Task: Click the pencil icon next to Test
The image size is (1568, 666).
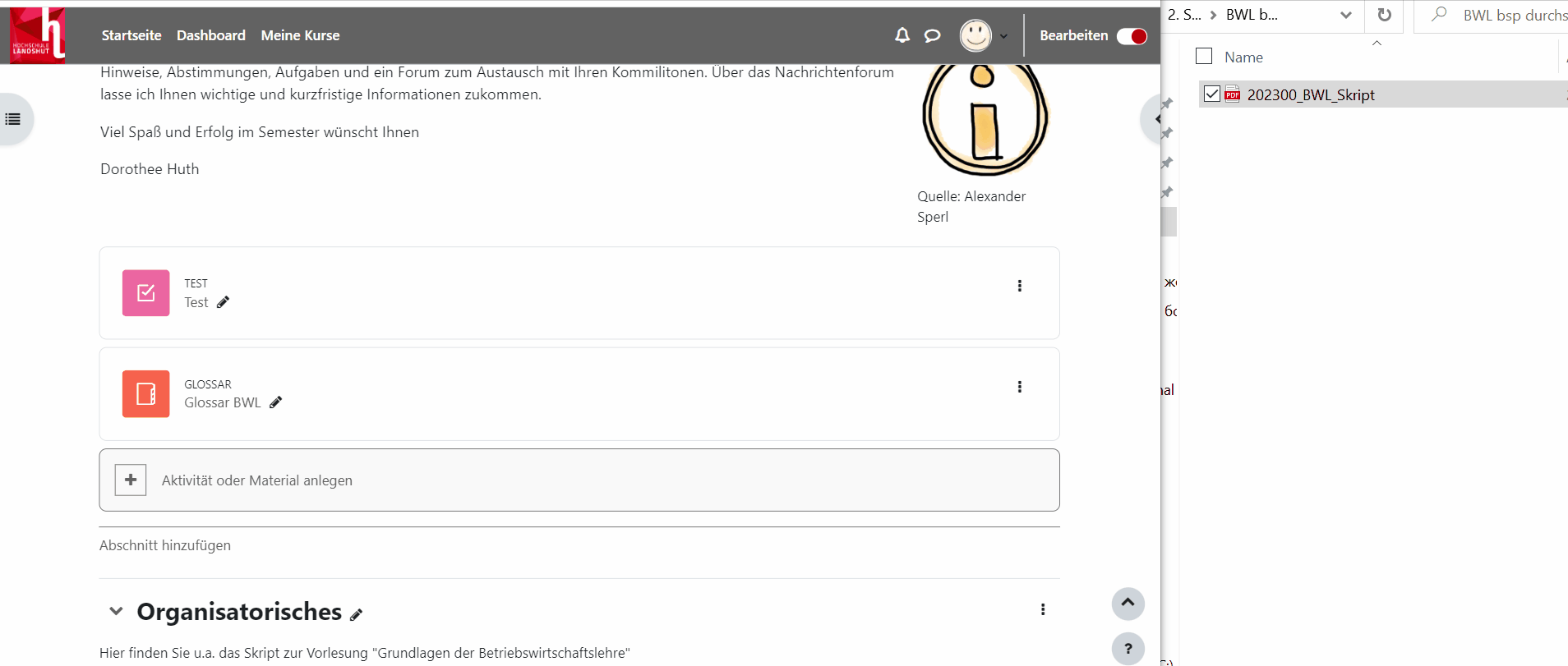Action: (x=223, y=302)
